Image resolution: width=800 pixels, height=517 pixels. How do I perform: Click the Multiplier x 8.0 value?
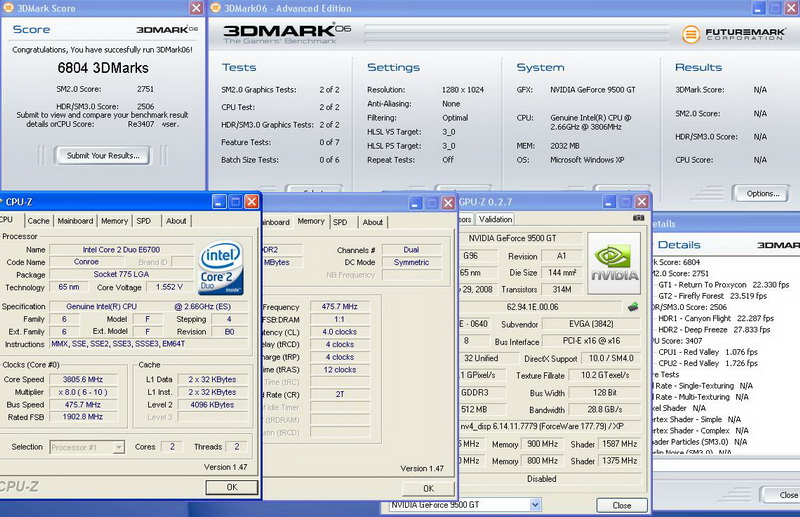(x=83, y=392)
